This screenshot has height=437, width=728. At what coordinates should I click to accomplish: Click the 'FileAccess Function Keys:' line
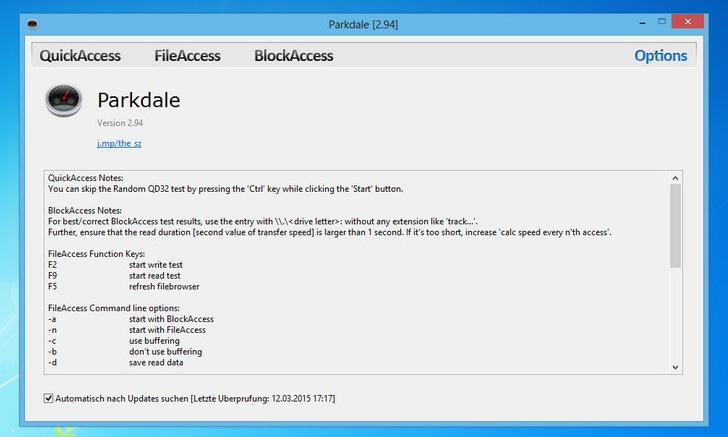[97, 254]
